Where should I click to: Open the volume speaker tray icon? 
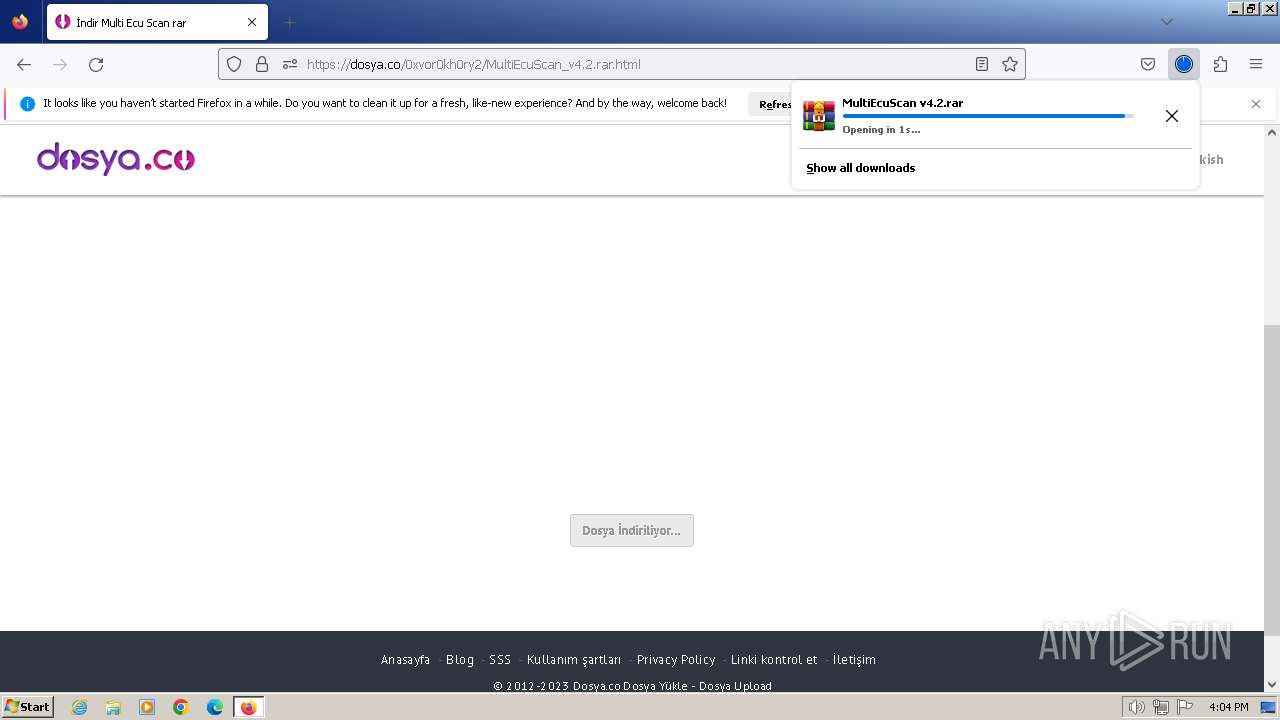(x=1136, y=707)
